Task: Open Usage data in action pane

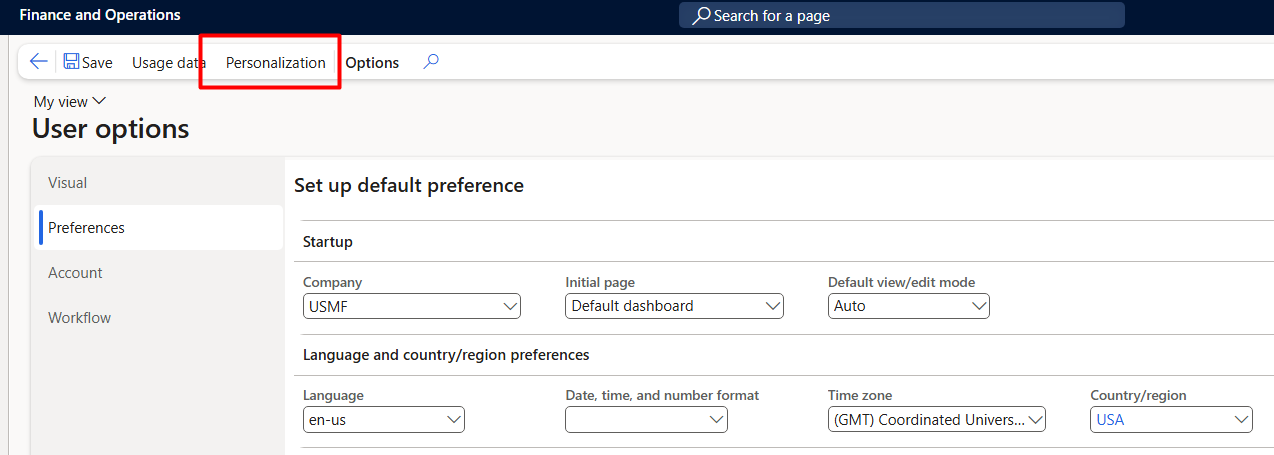Action: pyautogui.click(x=169, y=62)
